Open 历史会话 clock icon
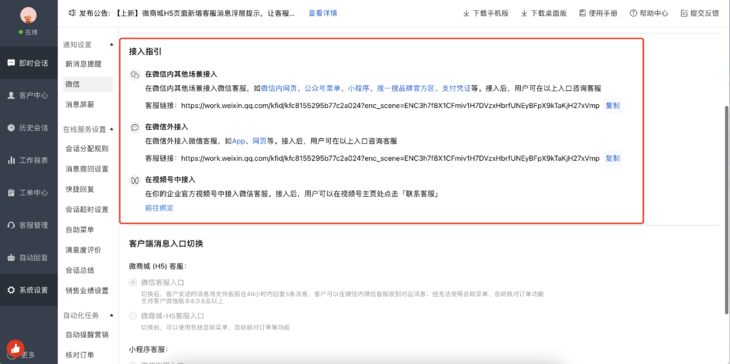 tap(11, 128)
